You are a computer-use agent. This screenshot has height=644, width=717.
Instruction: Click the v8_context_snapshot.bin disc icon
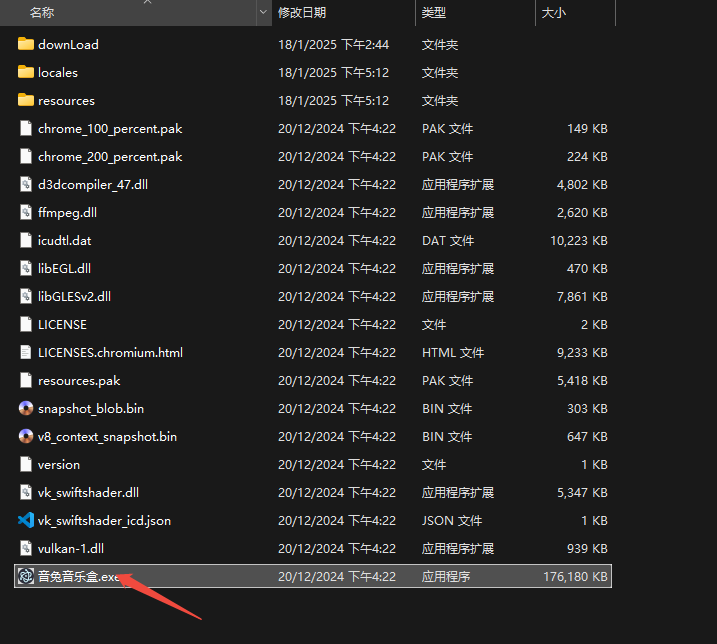26,436
